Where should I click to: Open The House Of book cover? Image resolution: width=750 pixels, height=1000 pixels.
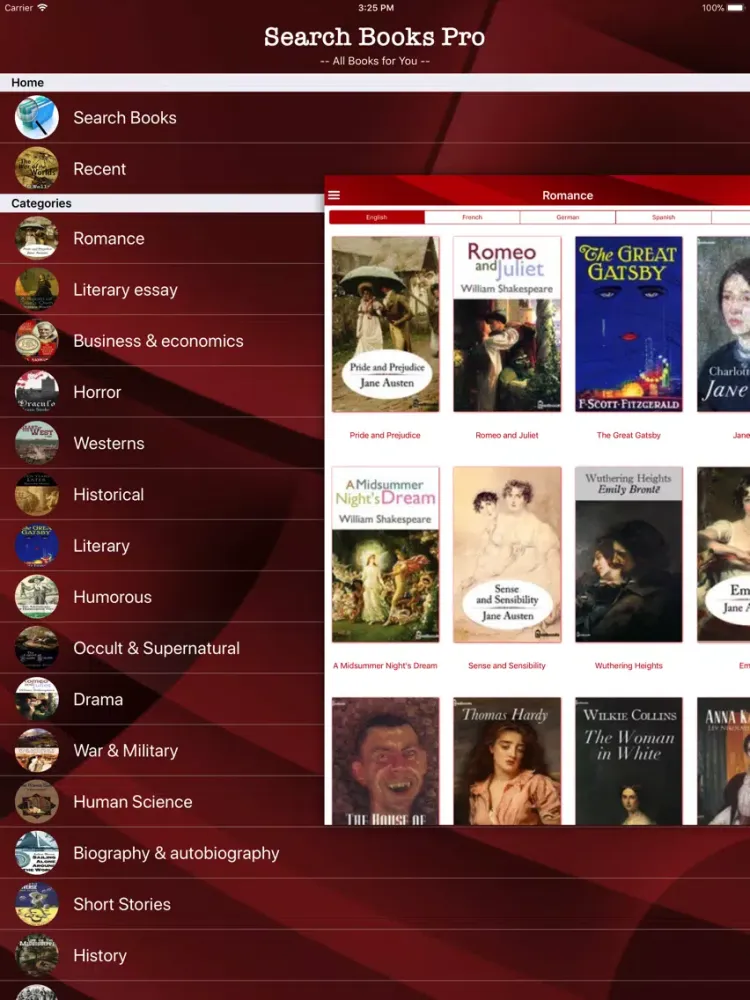(x=385, y=761)
